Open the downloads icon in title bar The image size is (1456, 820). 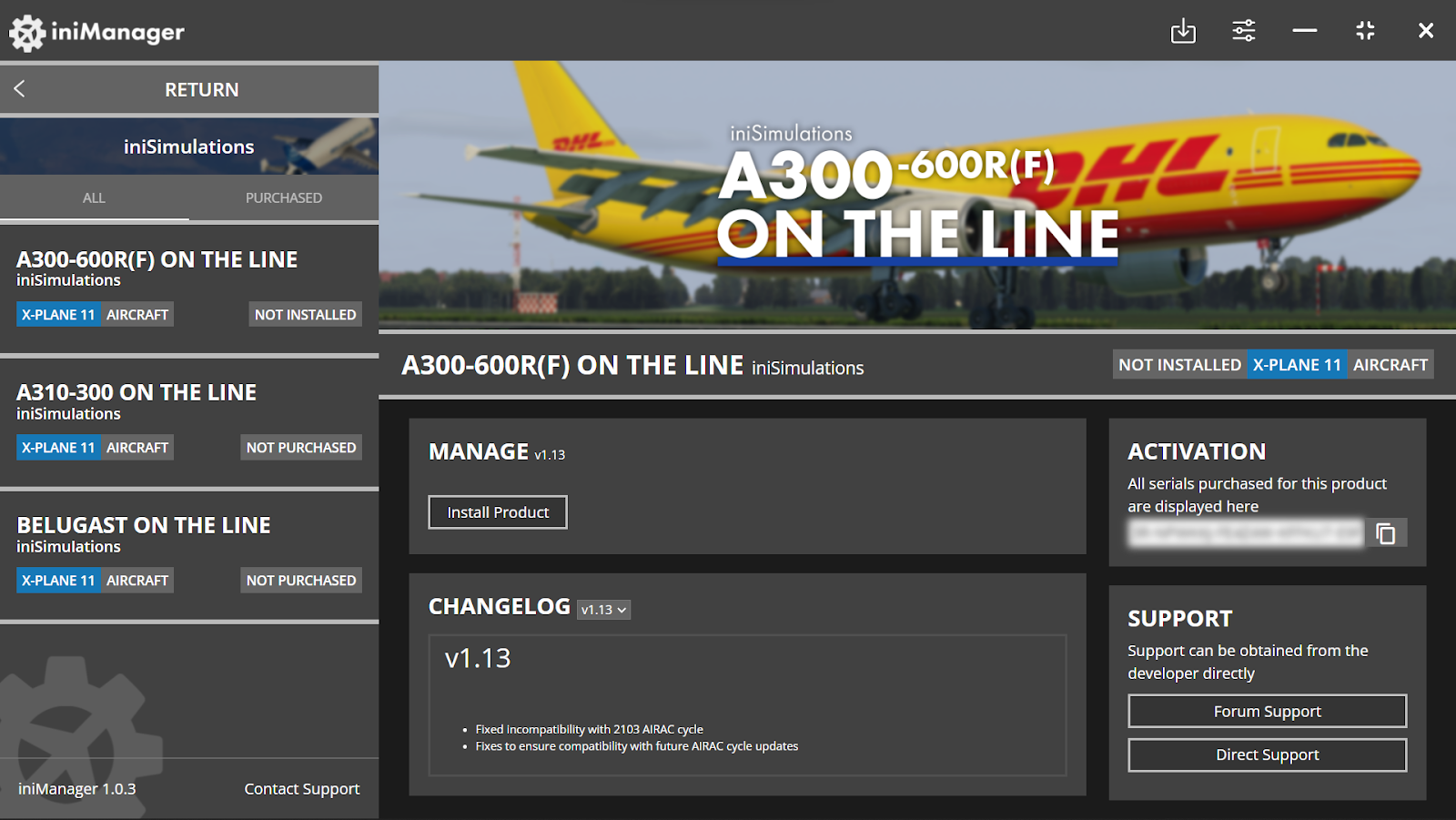click(1183, 31)
